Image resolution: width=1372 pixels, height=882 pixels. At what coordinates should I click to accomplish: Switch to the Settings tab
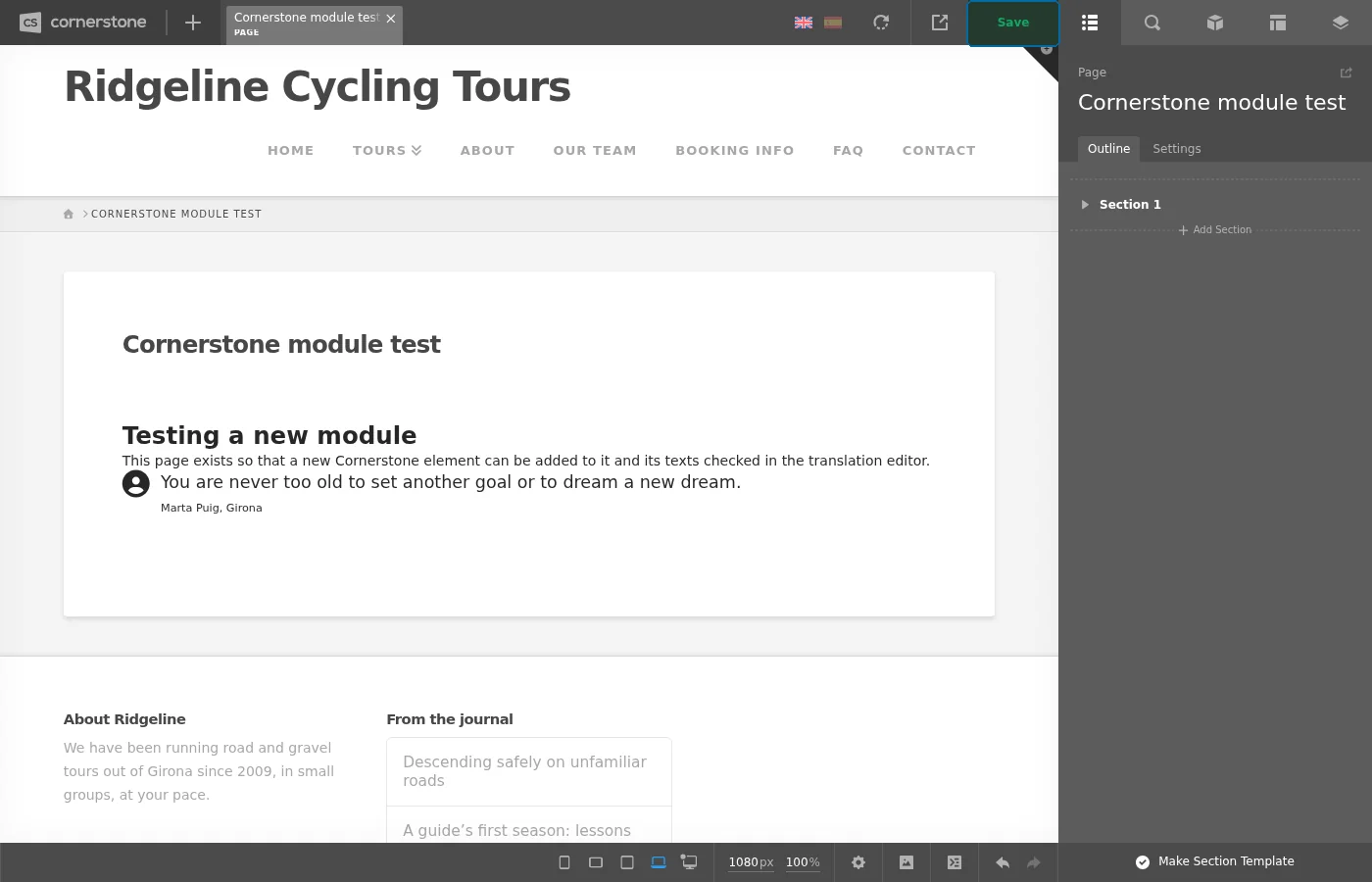[1176, 149]
